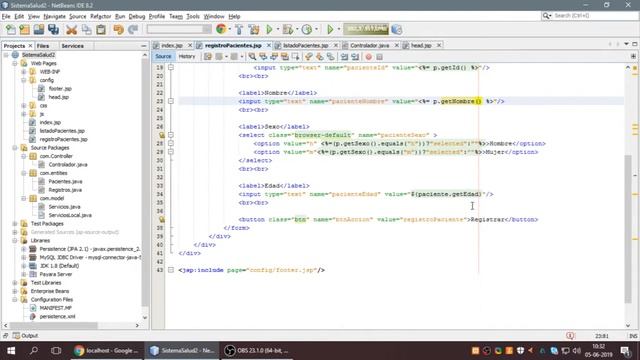Click the Save All icon
This screenshot has width=640, height=360.
[x=53, y=29]
